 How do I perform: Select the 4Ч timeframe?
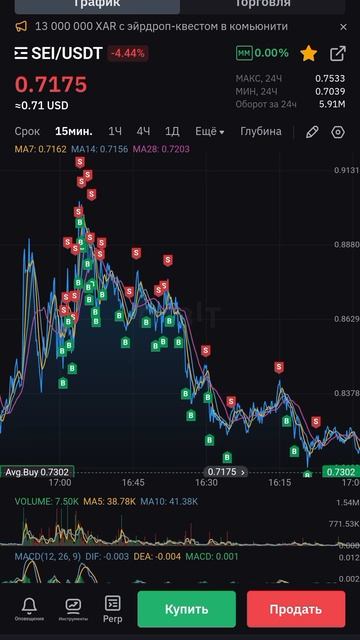tap(143, 131)
